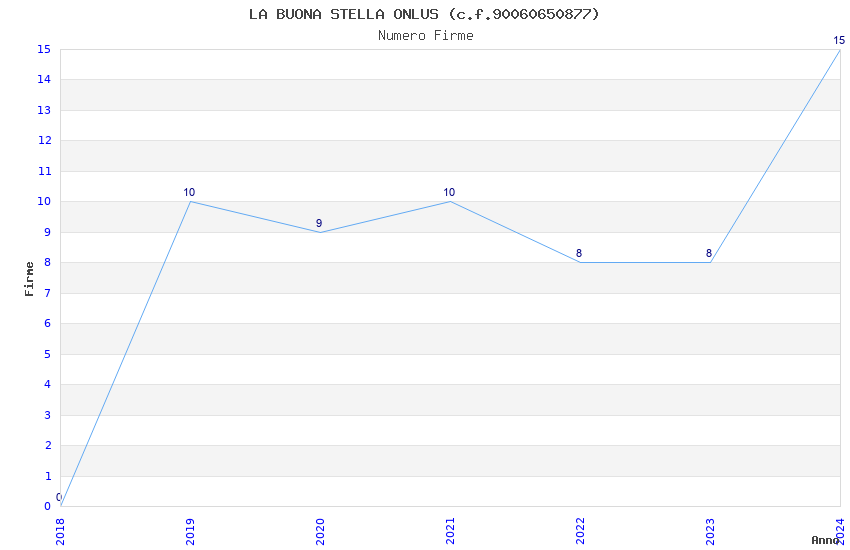Click y-axis tick label 12
850x550 pixels.
44,141
